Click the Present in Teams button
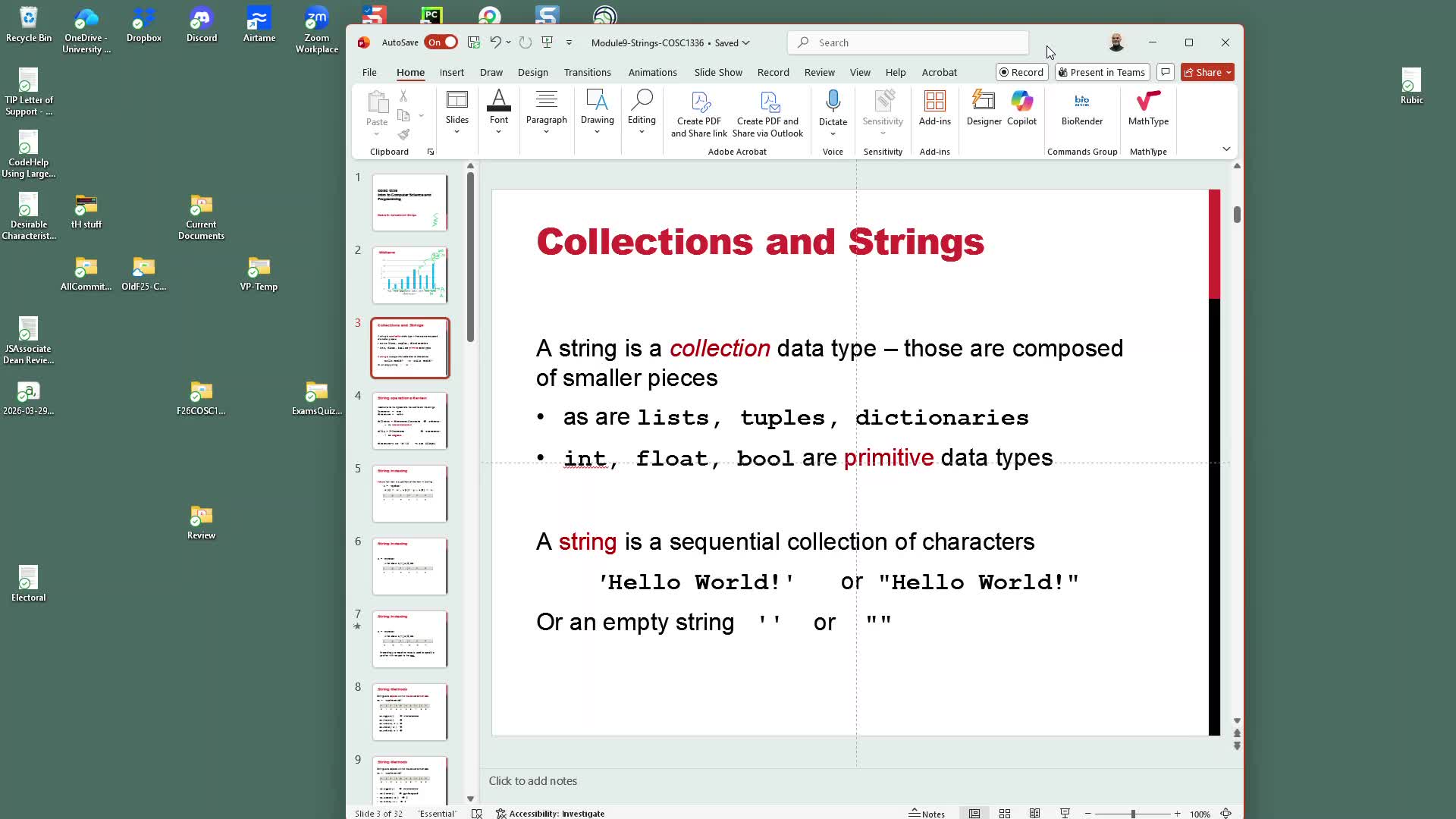Image resolution: width=1456 pixels, height=819 pixels. click(x=1101, y=73)
